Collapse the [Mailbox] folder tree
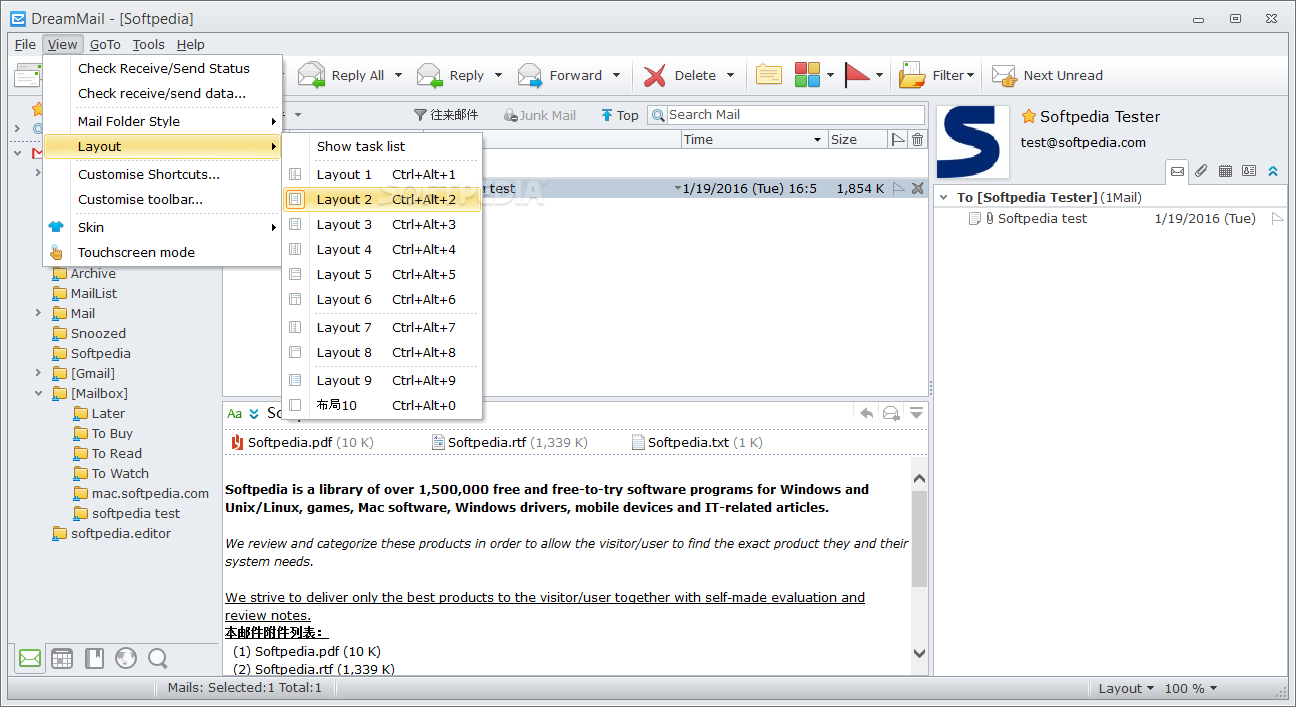The height and width of the screenshot is (707, 1296). click(38, 393)
